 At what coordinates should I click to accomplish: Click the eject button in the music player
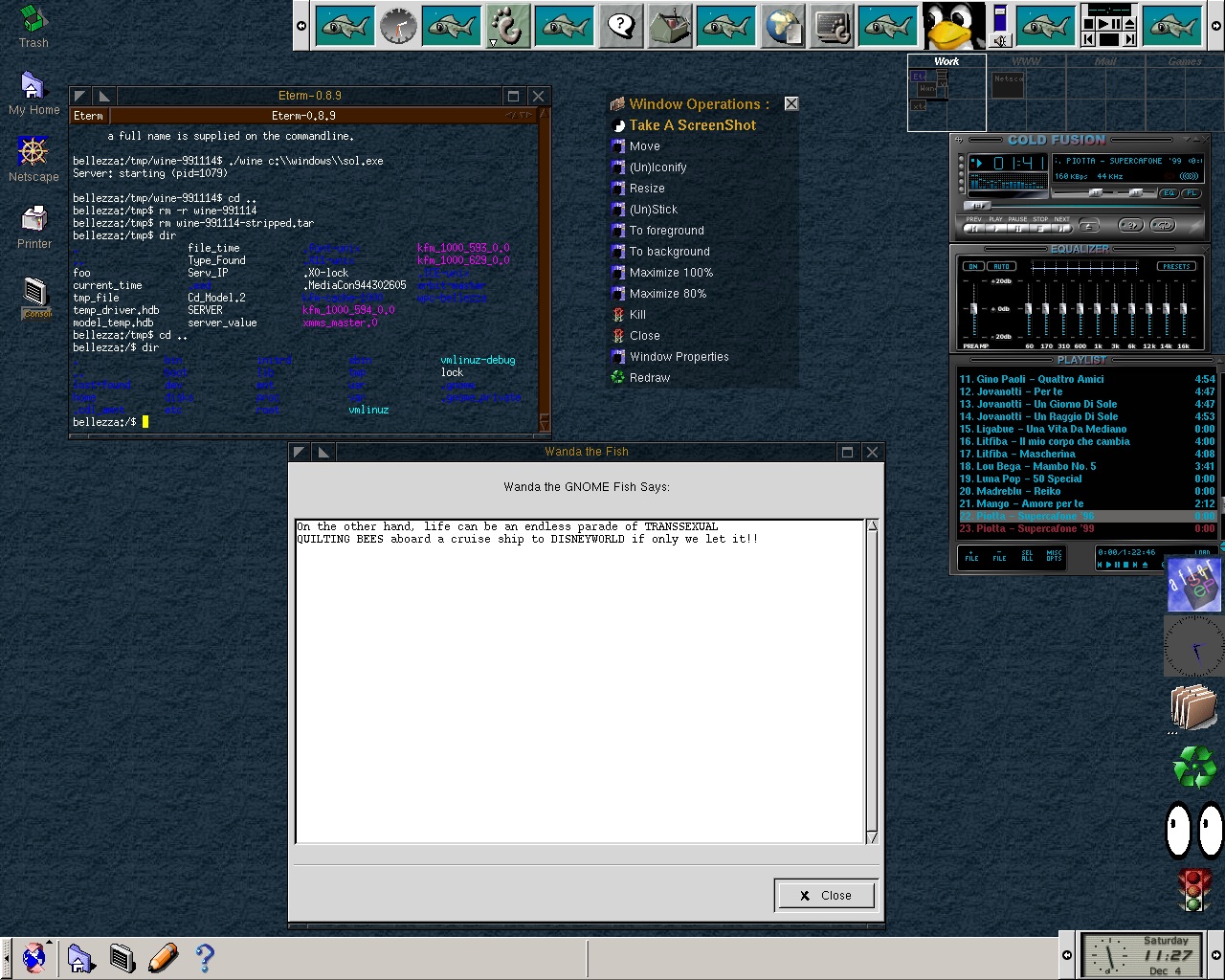(1088, 226)
